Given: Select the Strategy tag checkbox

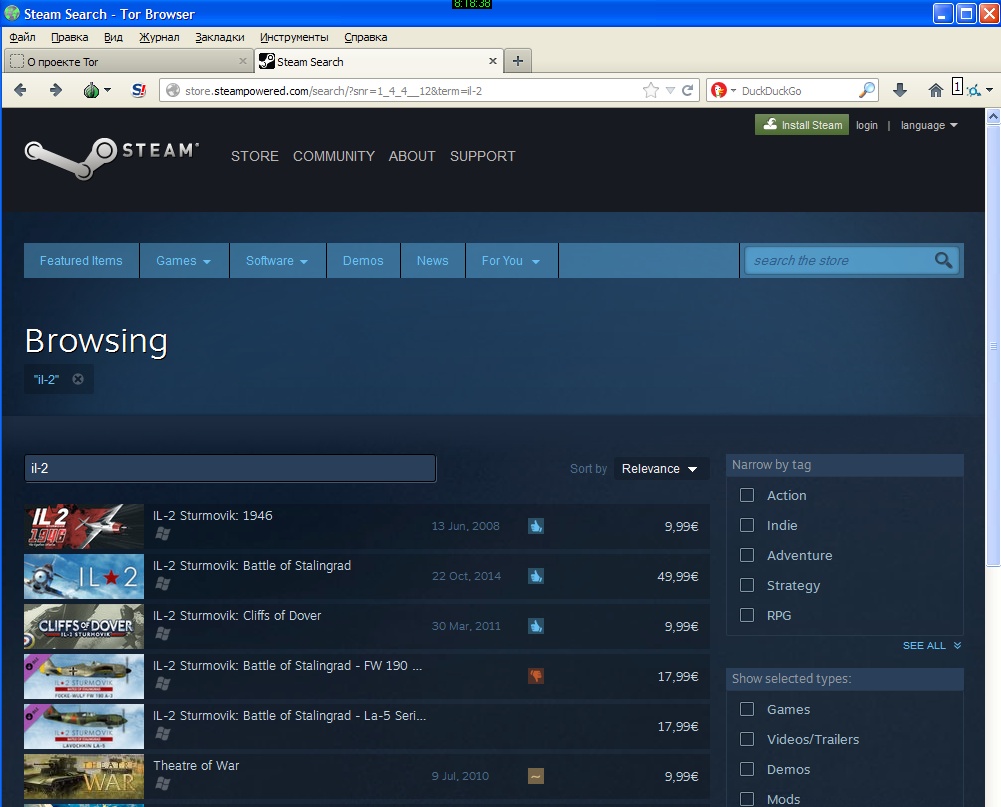Looking at the screenshot, I should 747,585.
